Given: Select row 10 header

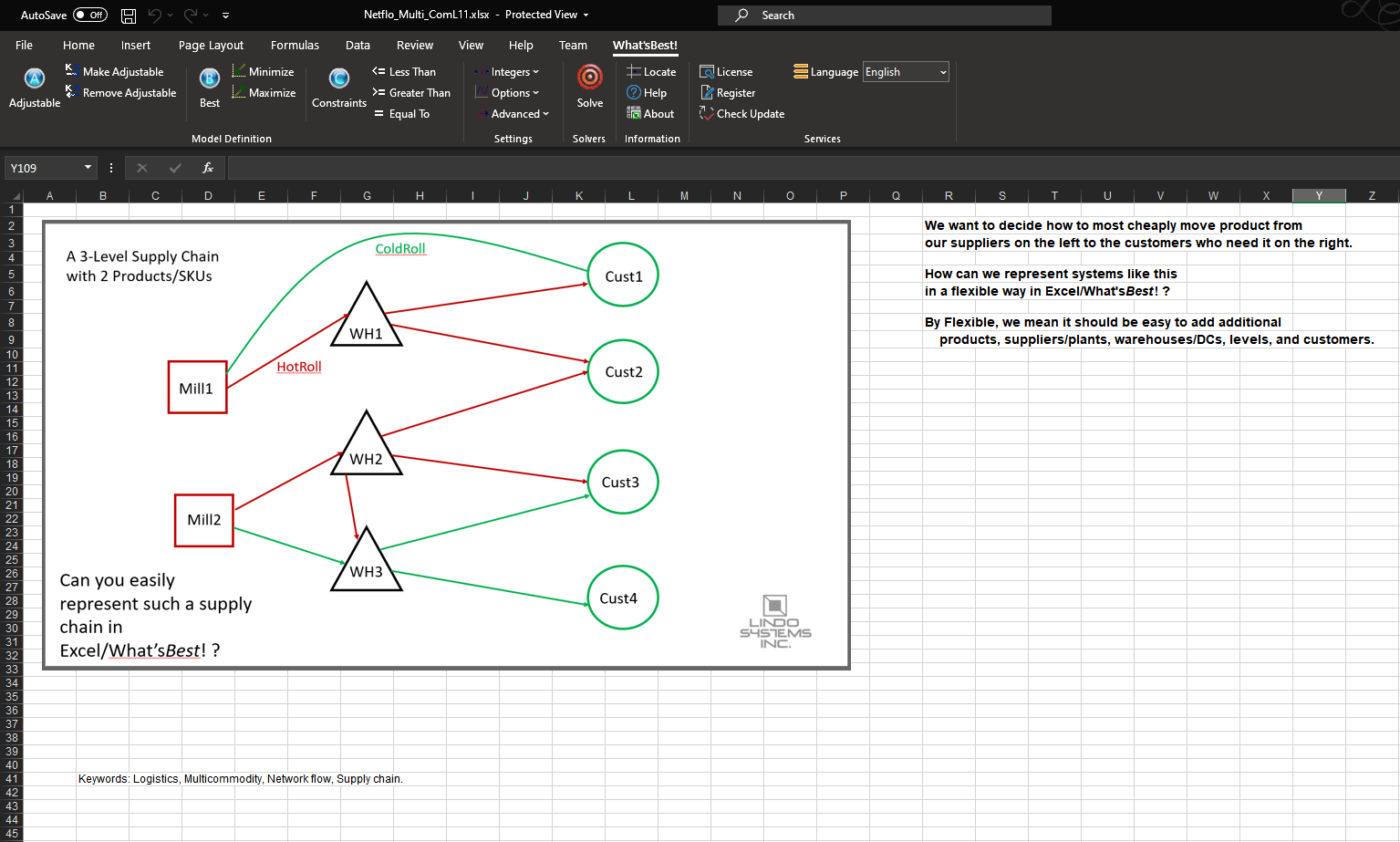Looking at the screenshot, I should [12, 355].
